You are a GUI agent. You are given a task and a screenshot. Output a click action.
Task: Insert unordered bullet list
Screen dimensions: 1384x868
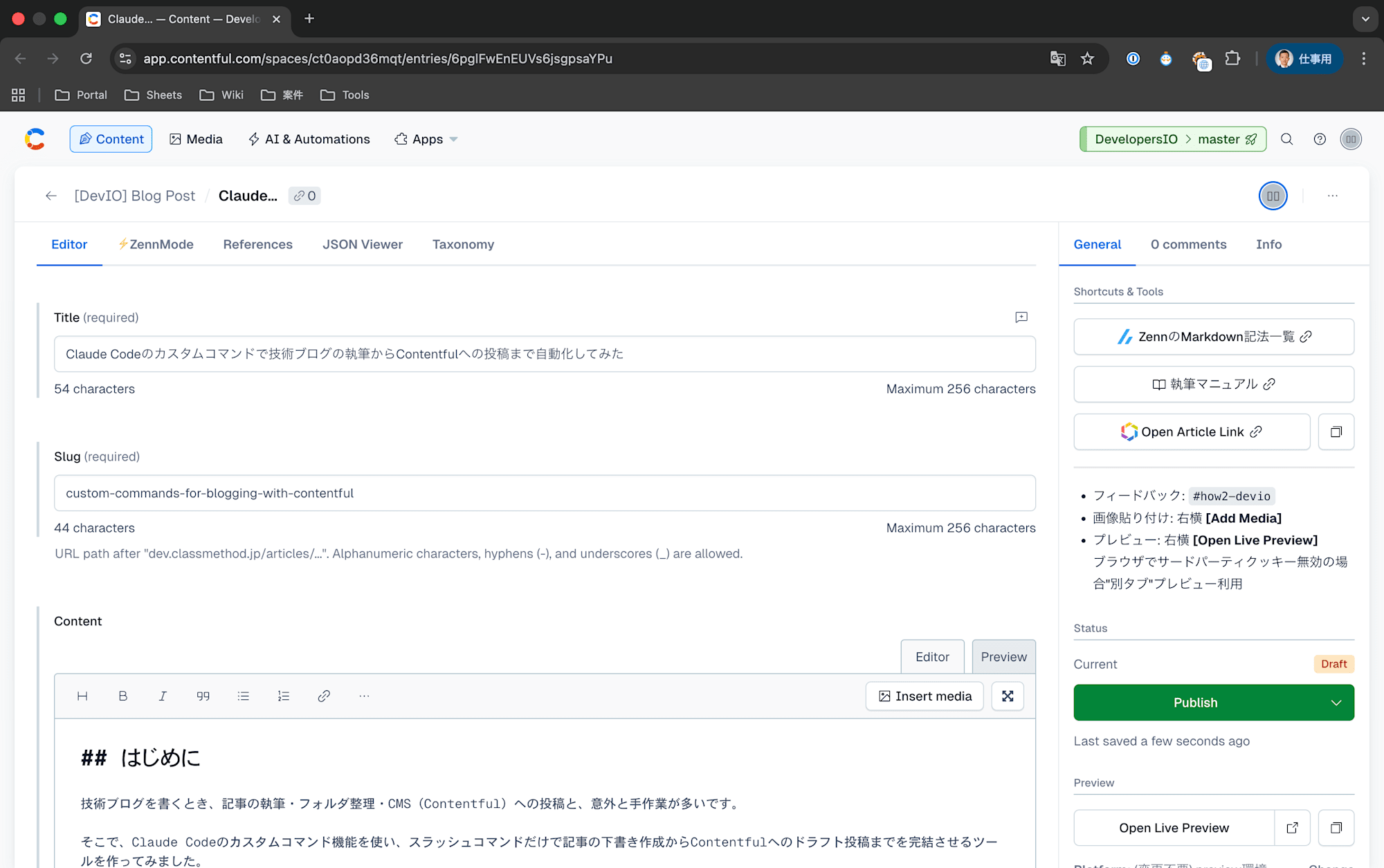pos(243,696)
